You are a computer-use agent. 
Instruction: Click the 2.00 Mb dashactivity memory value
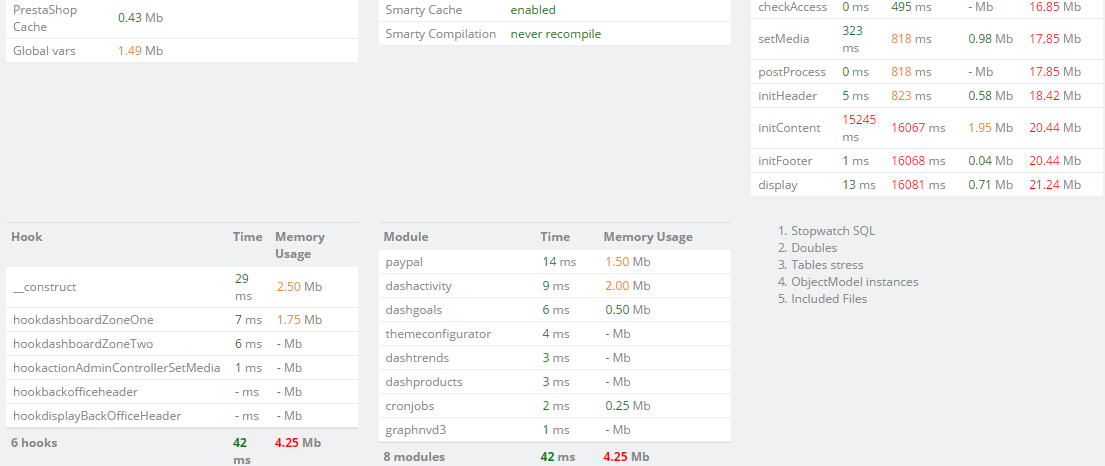coord(627,286)
